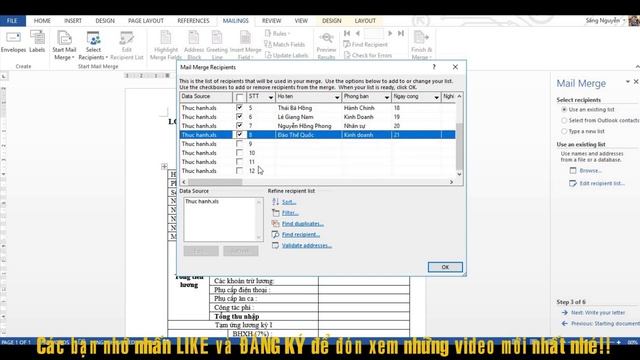640x360 pixels.
Task: Switch to INSERT tab
Action: tap(73, 20)
